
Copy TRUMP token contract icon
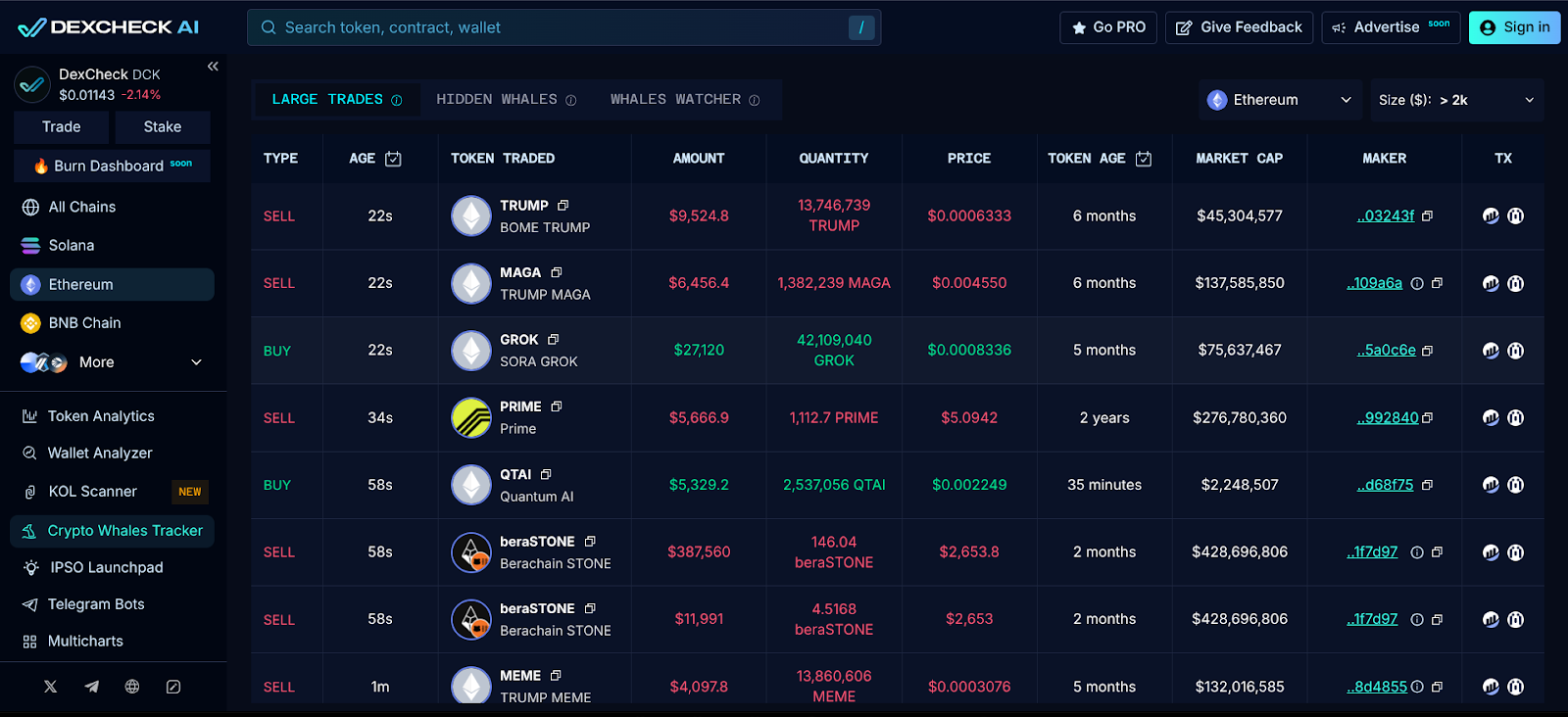point(563,206)
